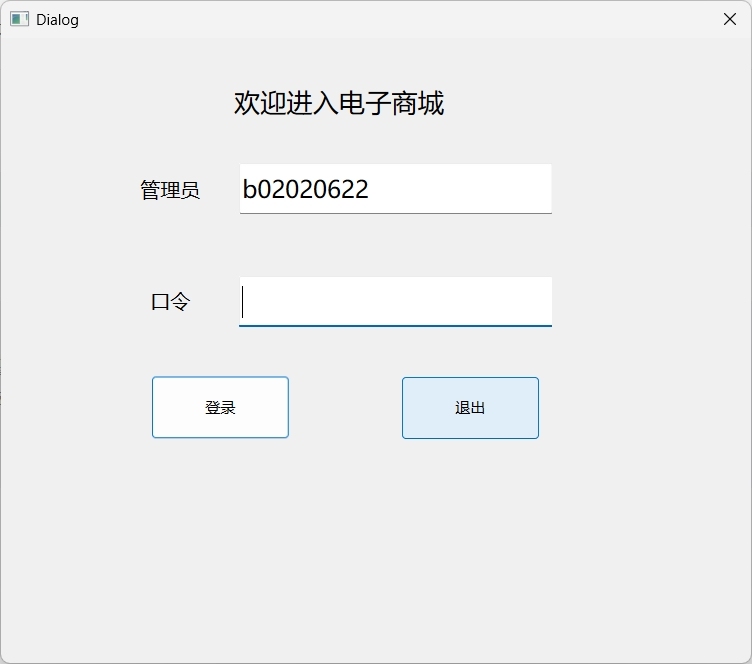Focus the 口令 password input field
The image size is (752, 664).
(x=396, y=302)
